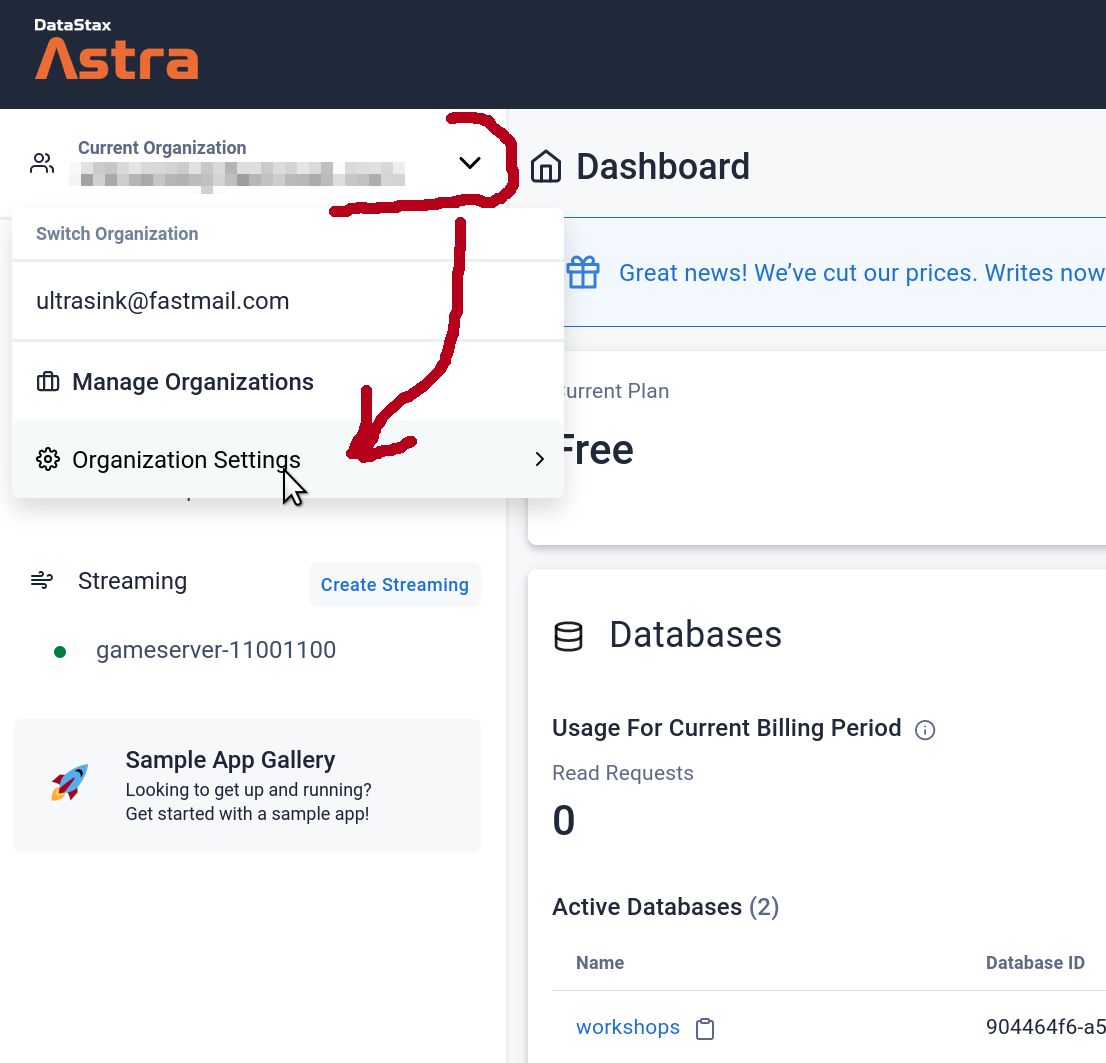Click the Databases heading
This screenshot has width=1106, height=1063.
click(695, 634)
